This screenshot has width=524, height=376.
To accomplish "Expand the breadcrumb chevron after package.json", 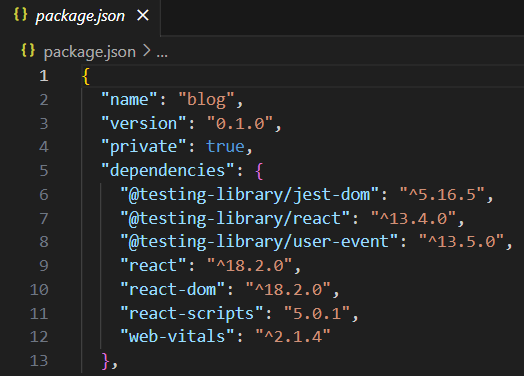I will 146,51.
